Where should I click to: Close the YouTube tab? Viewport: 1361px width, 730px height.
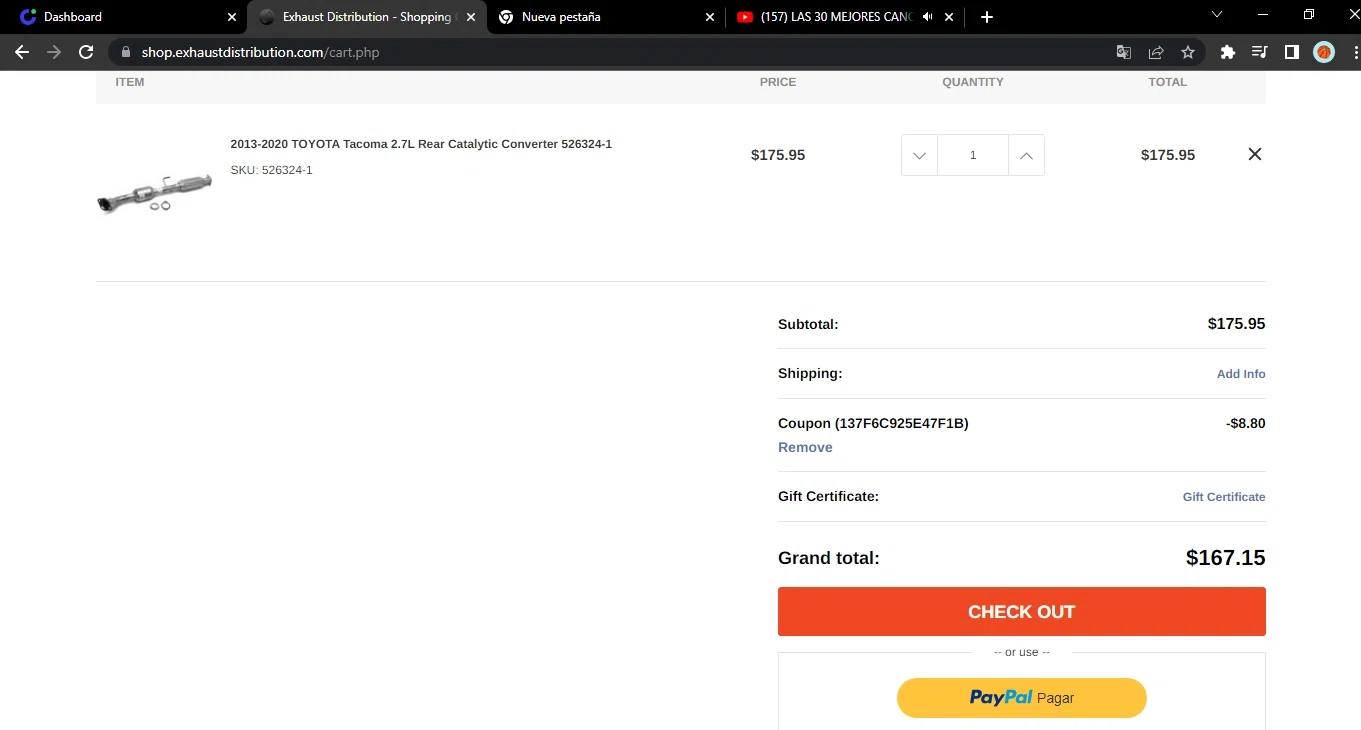coord(949,17)
